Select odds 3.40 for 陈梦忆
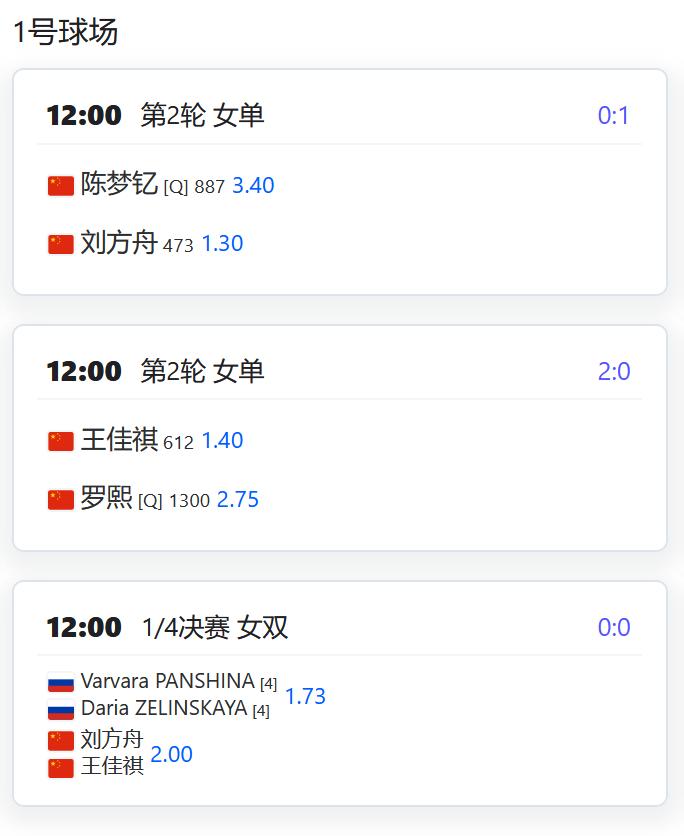The width and height of the screenshot is (684, 836). pos(253,186)
